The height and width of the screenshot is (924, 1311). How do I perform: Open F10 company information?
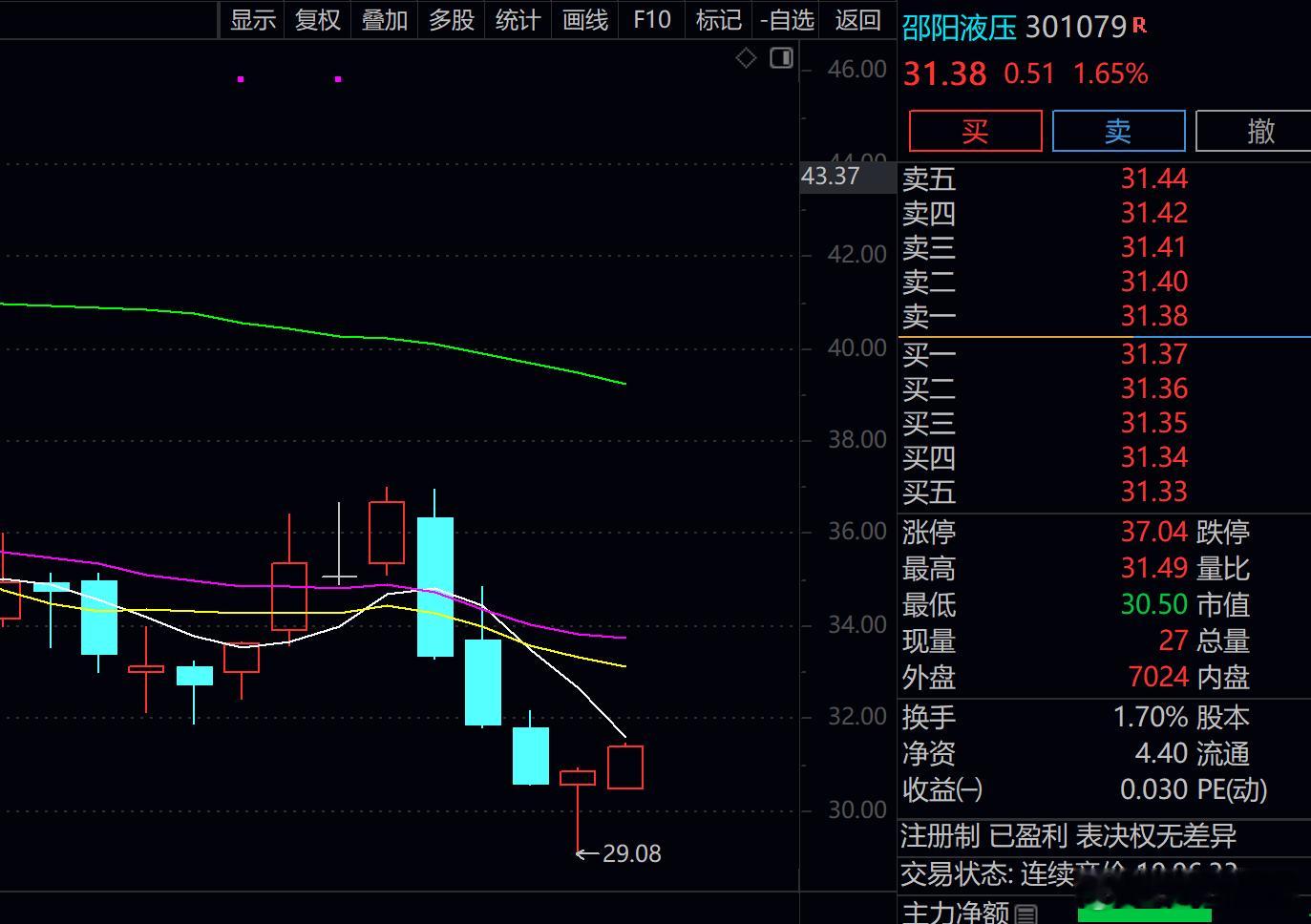point(652,20)
